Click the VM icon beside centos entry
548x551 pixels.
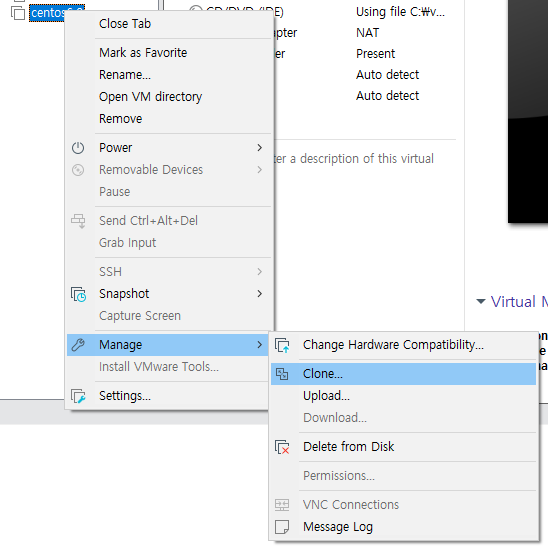point(18,13)
